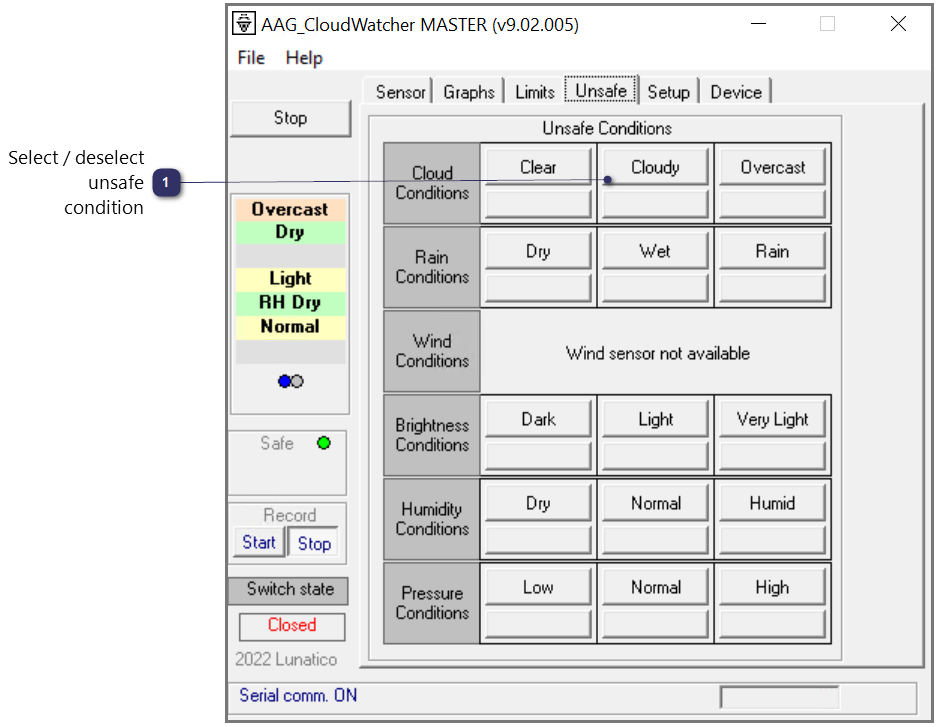937x727 pixels.
Task: Select Rain as an unsafe rain condition
Action: [772, 251]
